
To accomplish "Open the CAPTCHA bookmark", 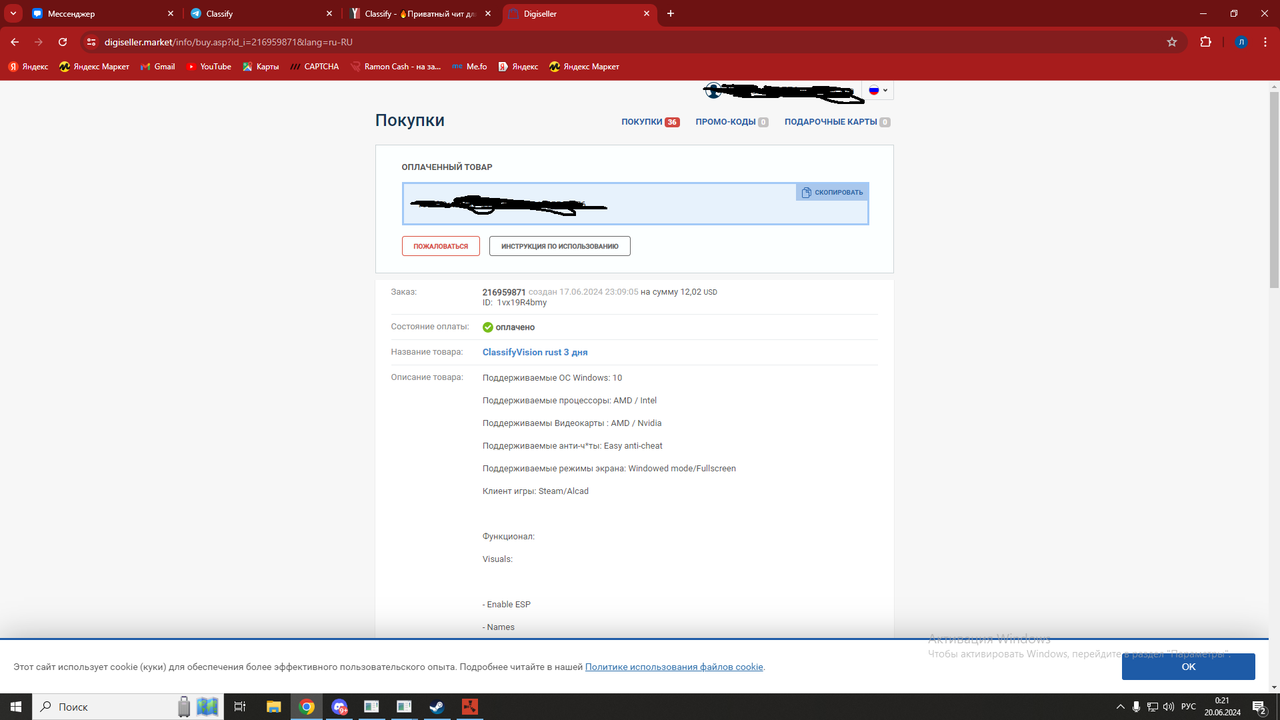I will tap(314, 67).
